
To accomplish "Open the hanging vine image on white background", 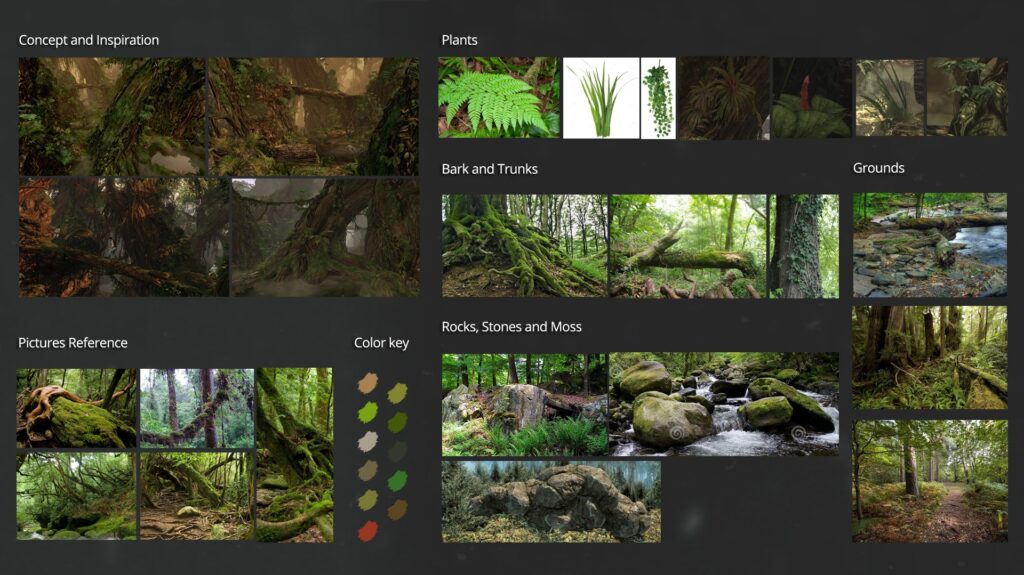I will point(658,98).
